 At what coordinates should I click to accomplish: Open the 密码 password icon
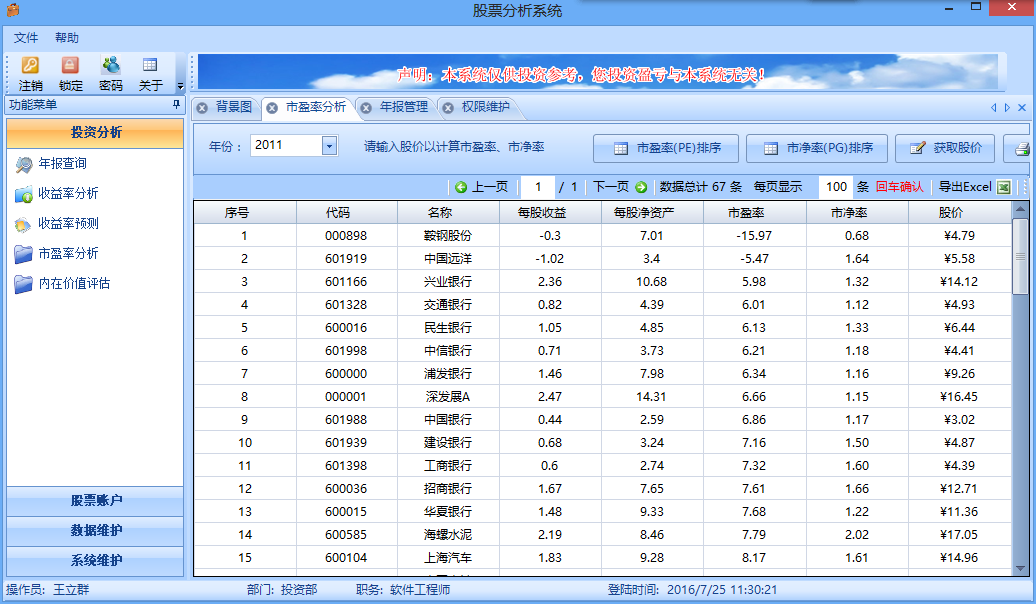(x=110, y=65)
